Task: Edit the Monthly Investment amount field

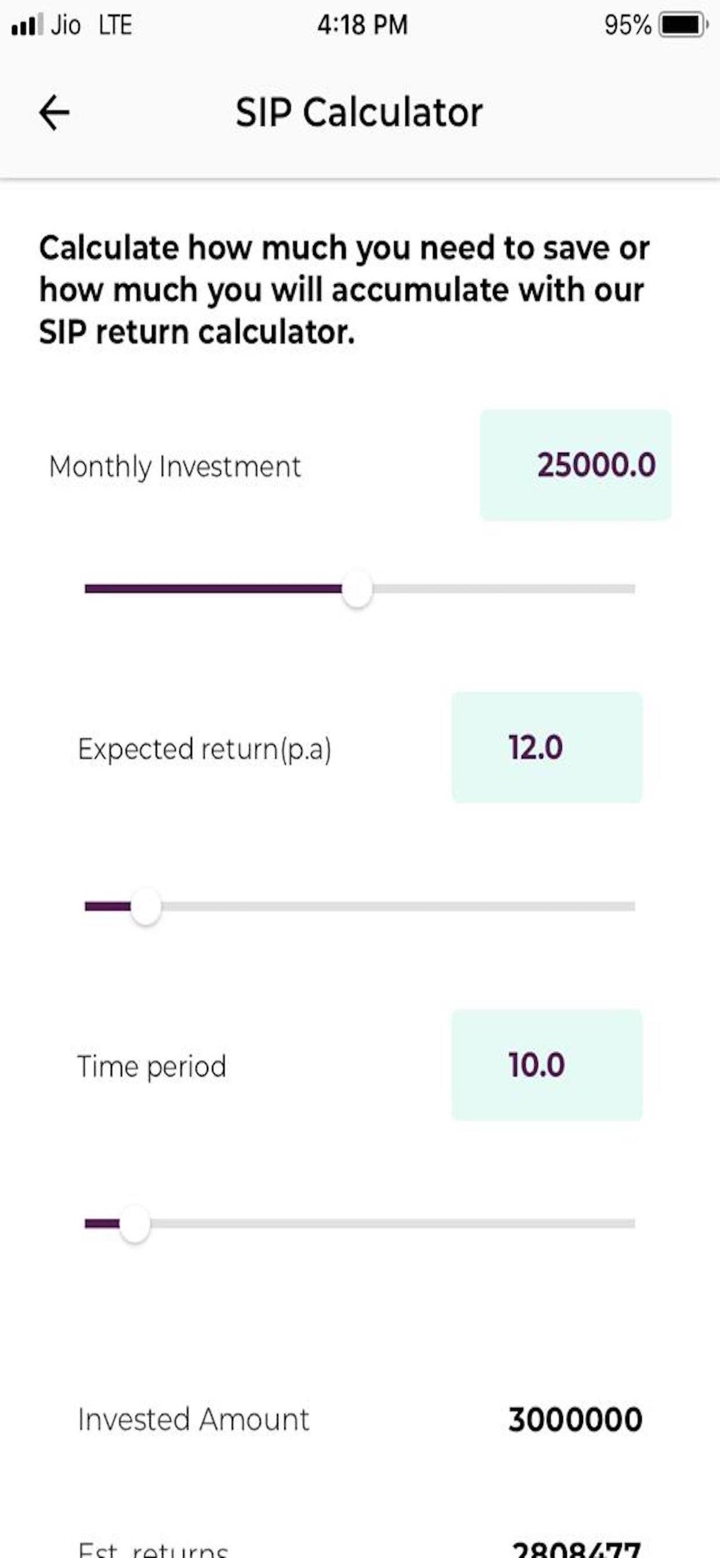Action: [x=575, y=465]
